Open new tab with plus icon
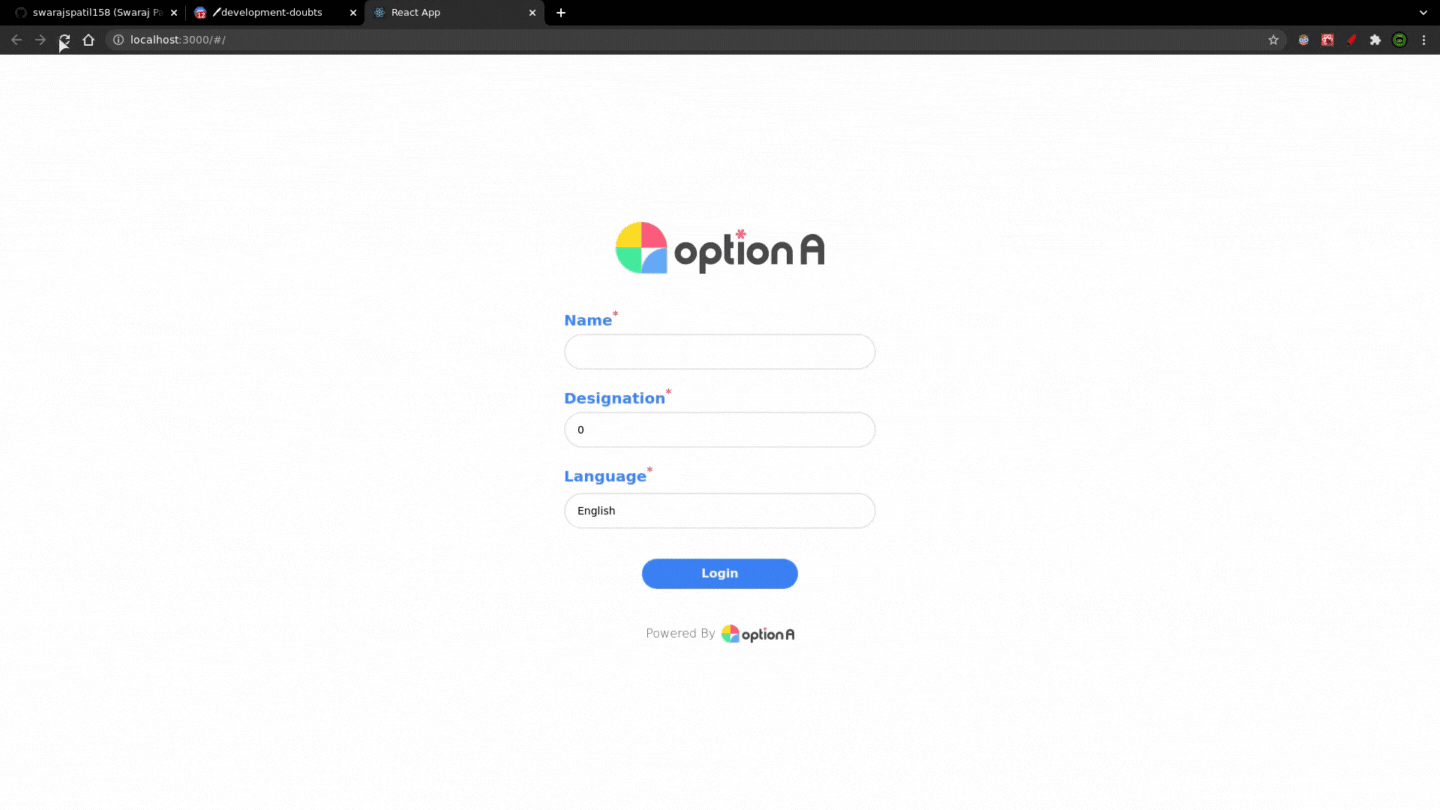The image size is (1440, 810). [x=561, y=13]
